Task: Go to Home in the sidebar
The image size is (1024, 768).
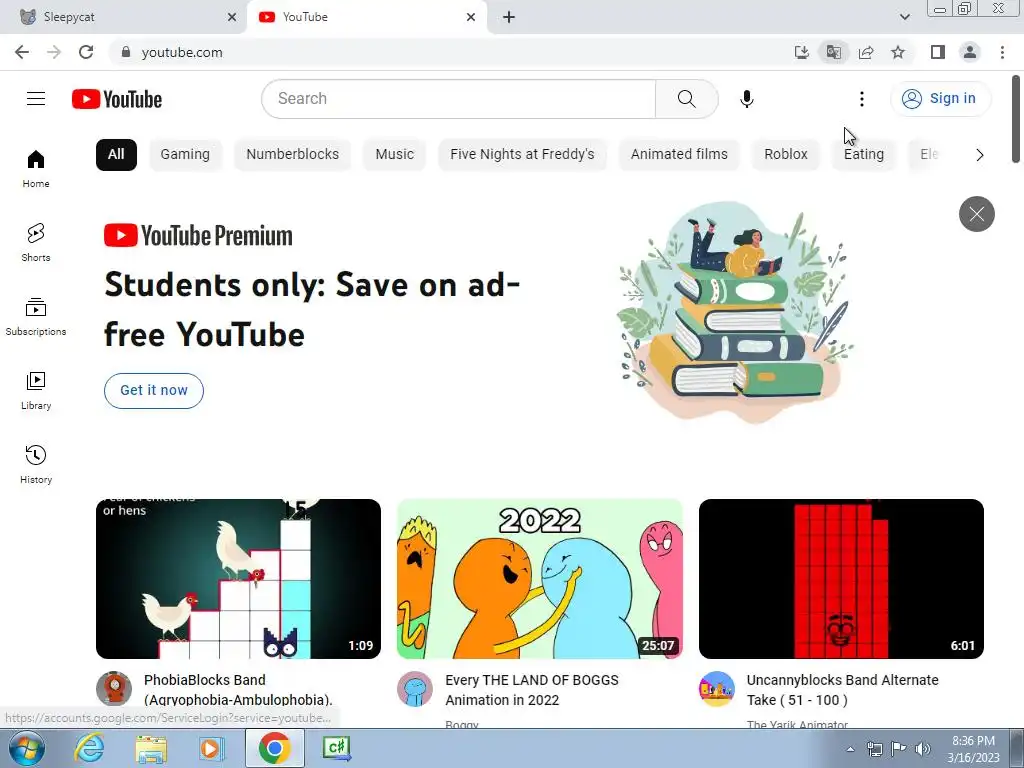Action: click(x=36, y=168)
